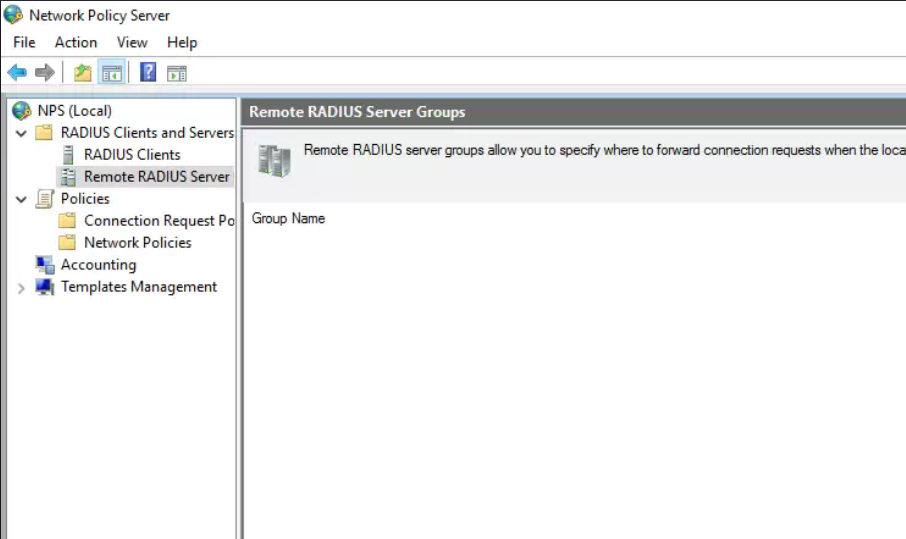Select the Policies tree label
This screenshot has height=539, width=906.
85,198
